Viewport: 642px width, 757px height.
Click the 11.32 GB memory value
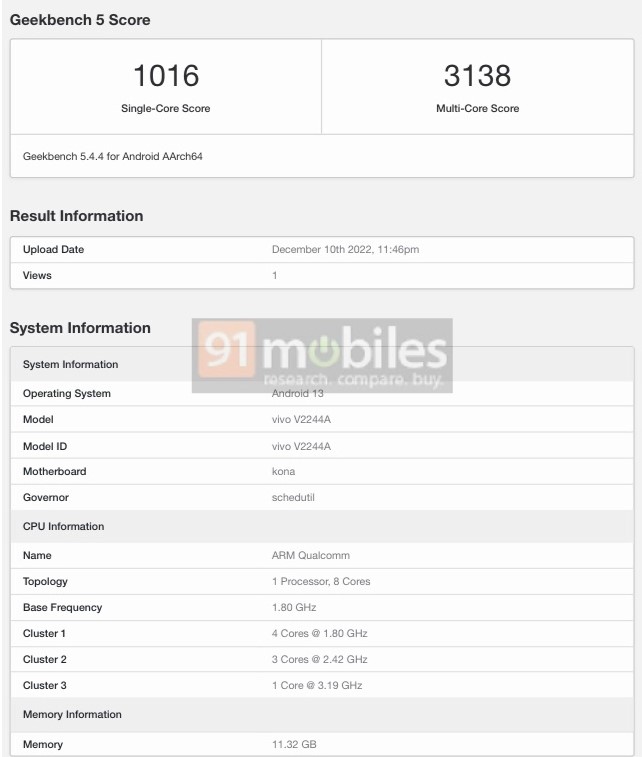[294, 745]
